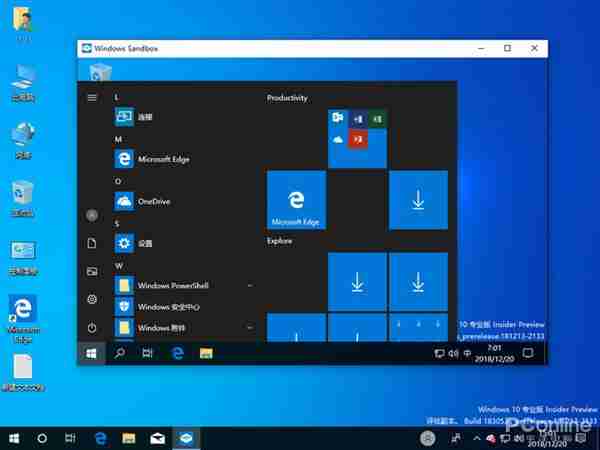600x450 pixels.
Task: Click the network icon in sandbox tray
Action: click(x=439, y=354)
